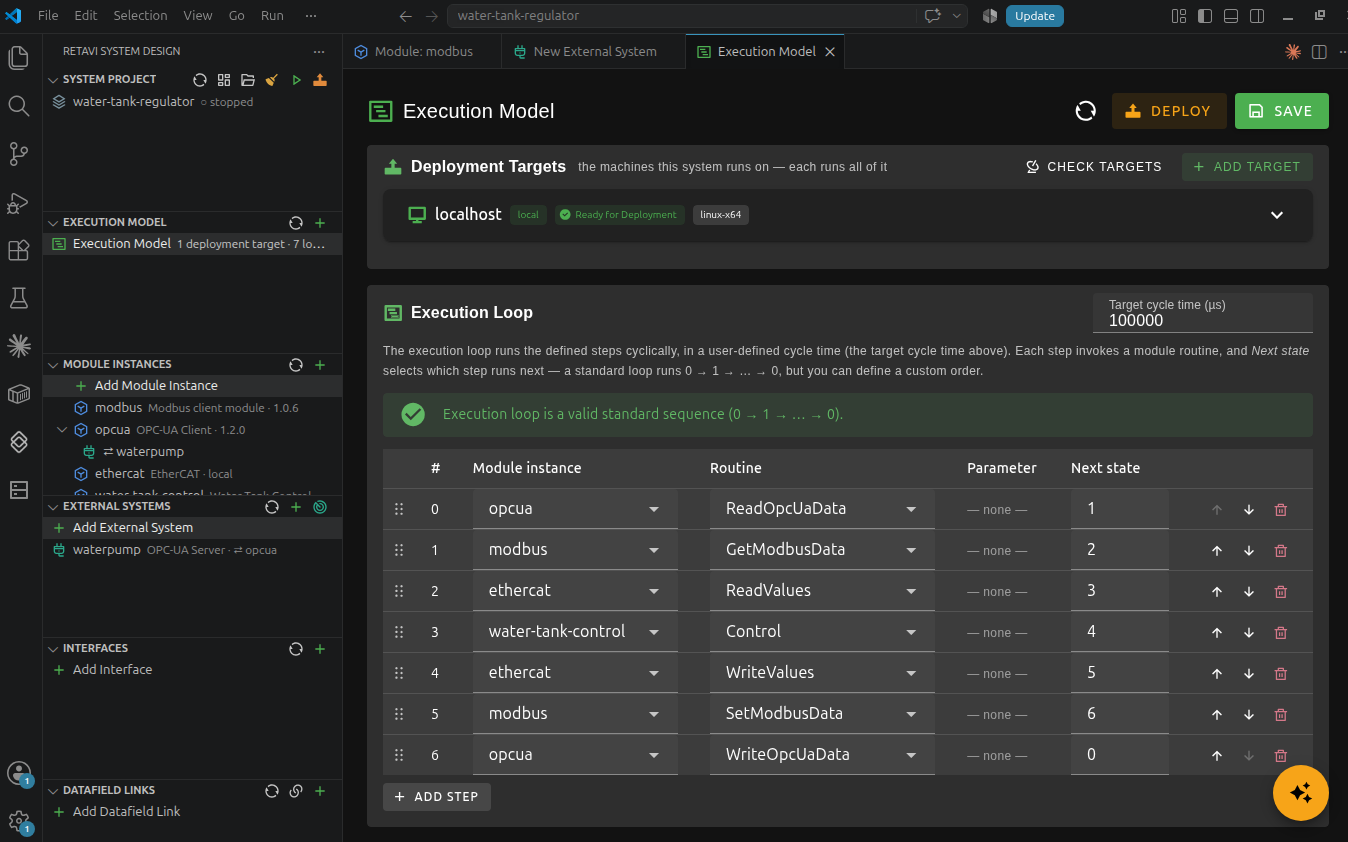Click the link icon in Datafield Links header
This screenshot has width=1348, height=842.
point(296,791)
